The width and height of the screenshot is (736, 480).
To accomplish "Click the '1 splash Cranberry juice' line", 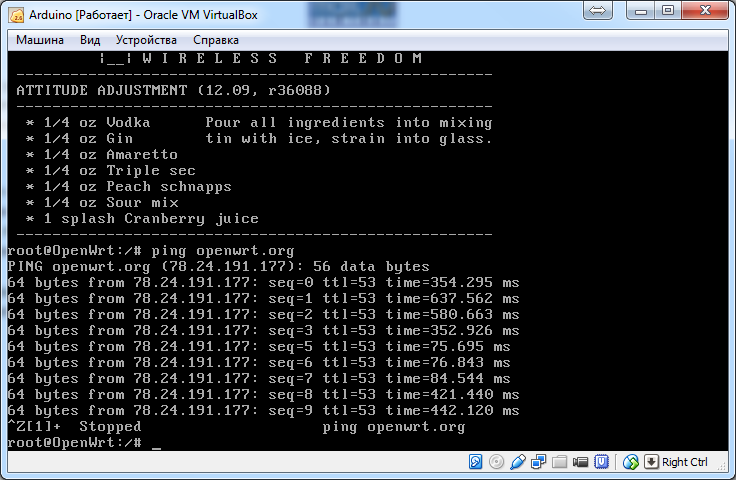I will [142, 219].
